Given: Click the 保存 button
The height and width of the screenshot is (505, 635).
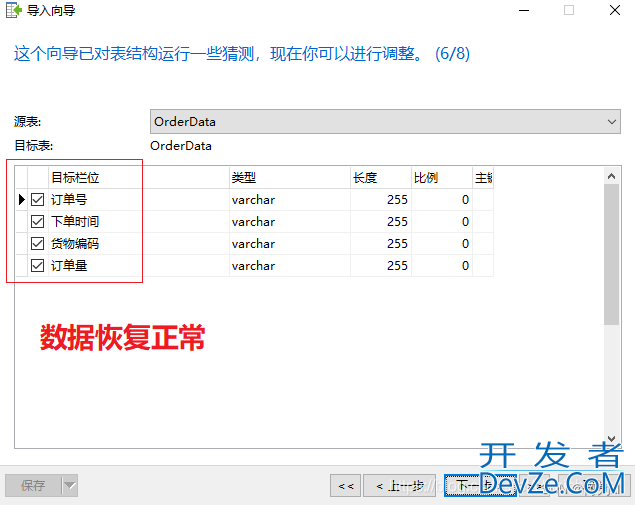Looking at the screenshot, I should (33, 485).
